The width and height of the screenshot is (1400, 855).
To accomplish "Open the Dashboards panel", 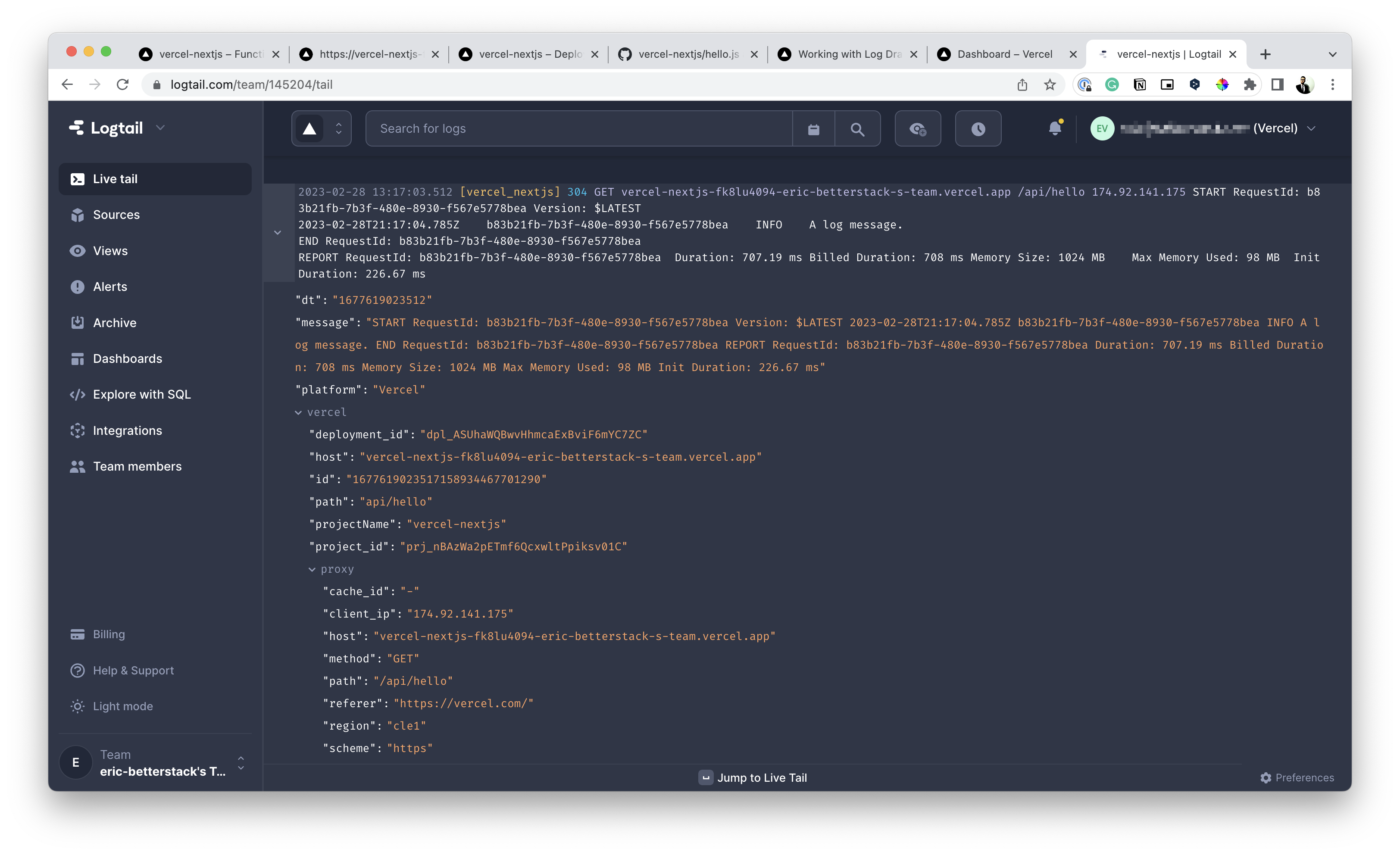I will [x=128, y=358].
